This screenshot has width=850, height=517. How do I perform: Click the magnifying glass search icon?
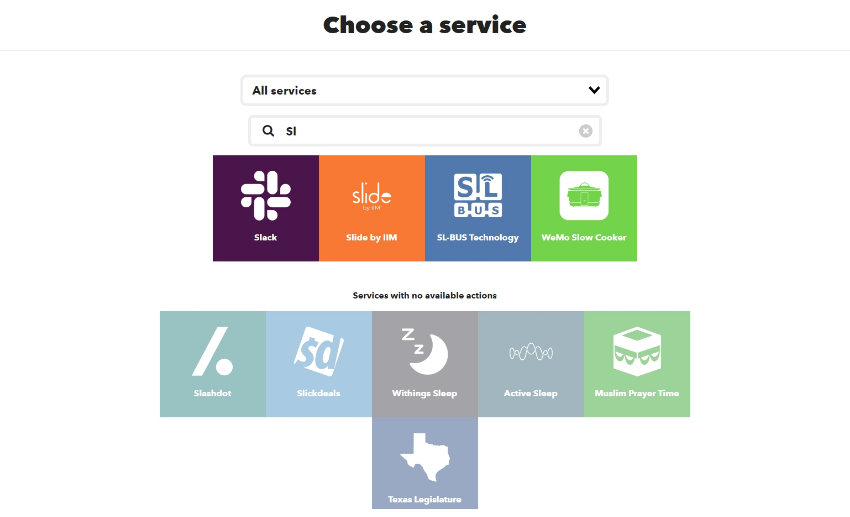pos(268,131)
